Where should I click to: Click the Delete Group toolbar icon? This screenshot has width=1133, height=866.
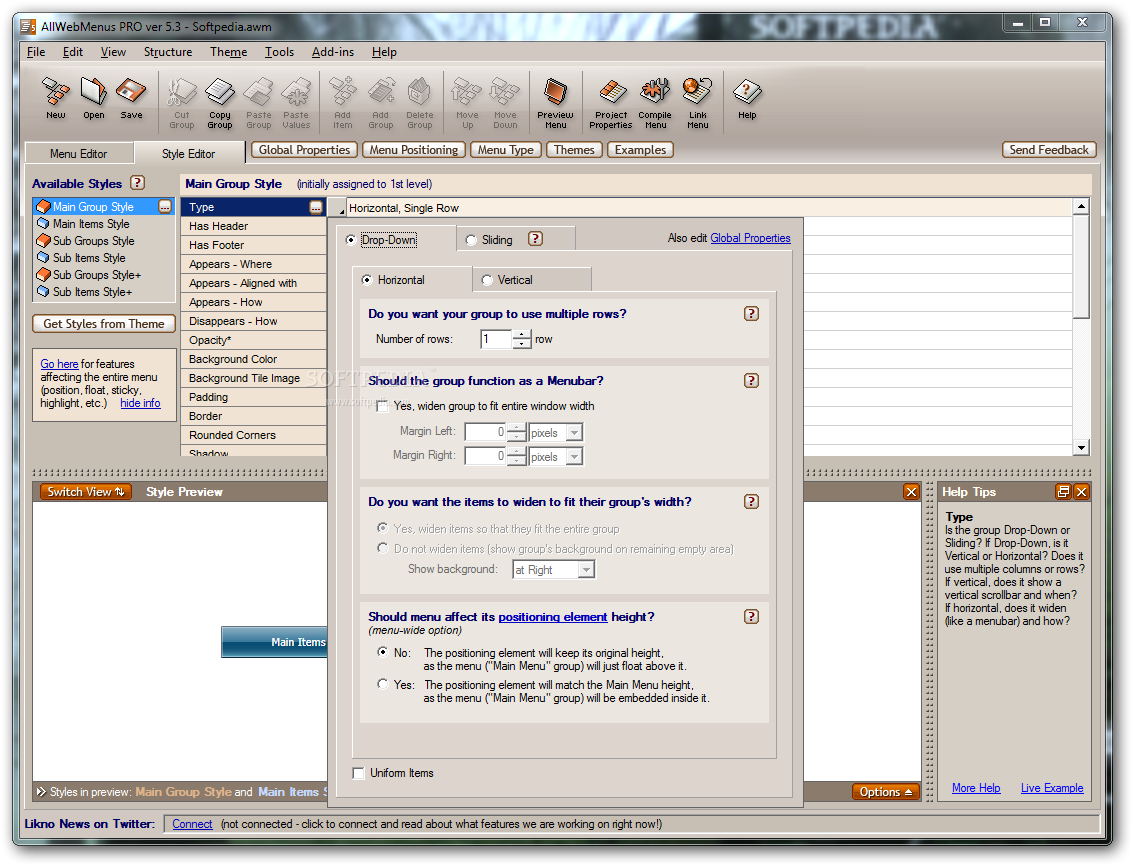(x=419, y=103)
